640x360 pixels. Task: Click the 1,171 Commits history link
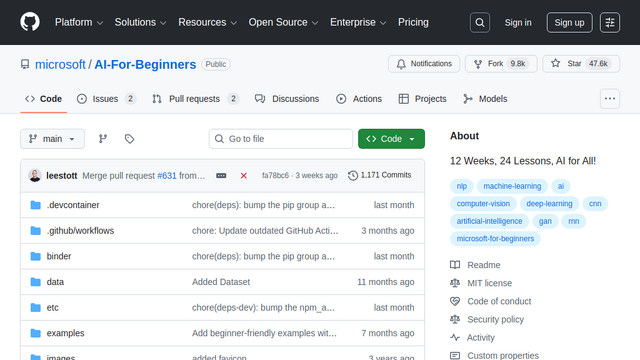(380, 175)
